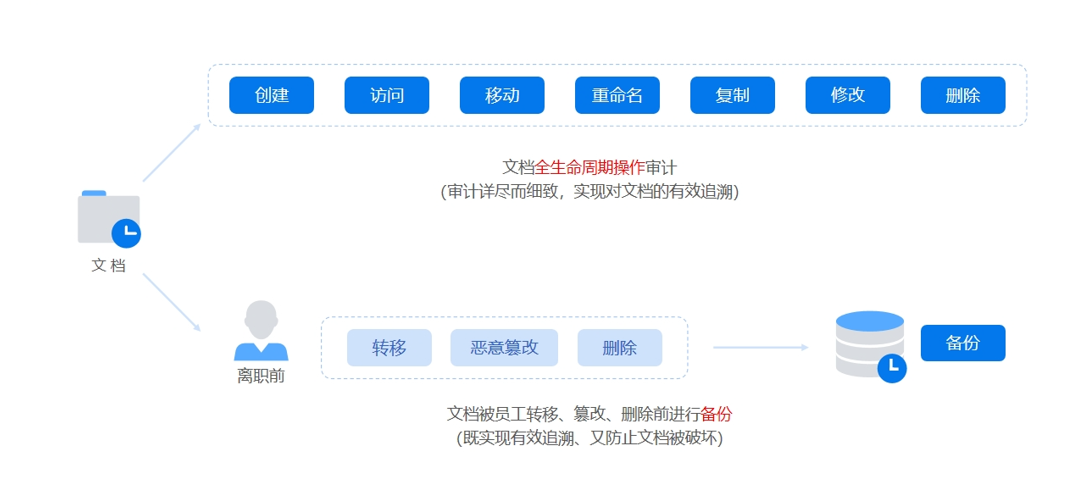Image resolution: width=1086 pixels, height=494 pixels.
Task: Select the 访问 button
Action: [386, 95]
